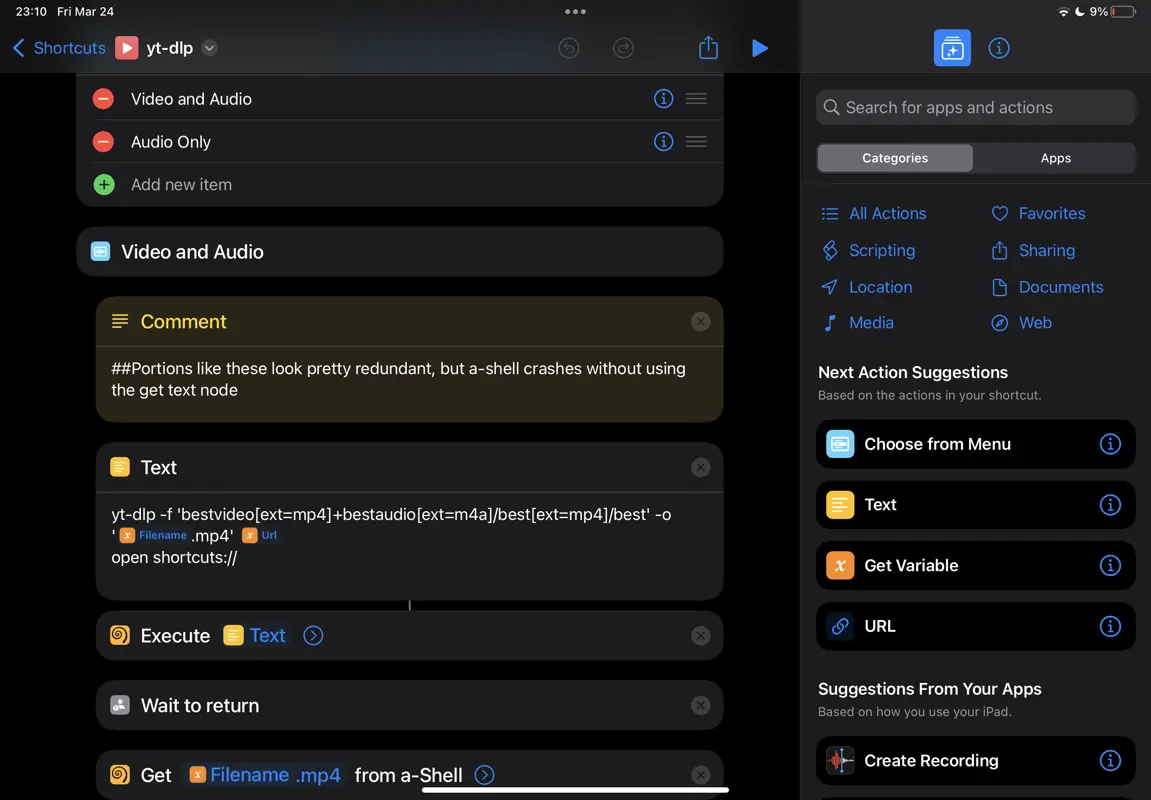This screenshot has height=800, width=1151.
Task: Tap the search for apps and actions field
Action: coord(975,107)
